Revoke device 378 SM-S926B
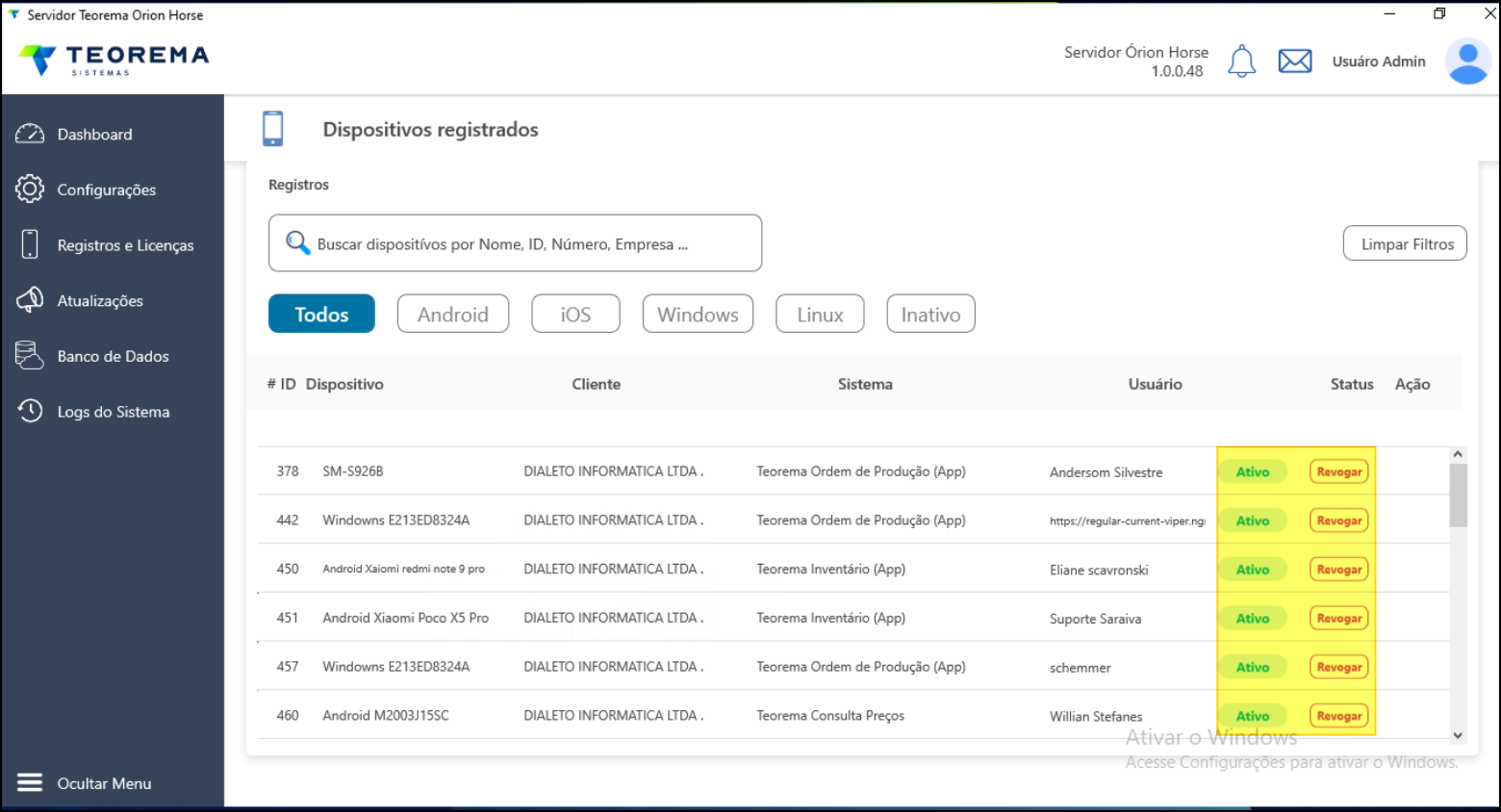The width and height of the screenshot is (1501, 812). click(x=1339, y=471)
